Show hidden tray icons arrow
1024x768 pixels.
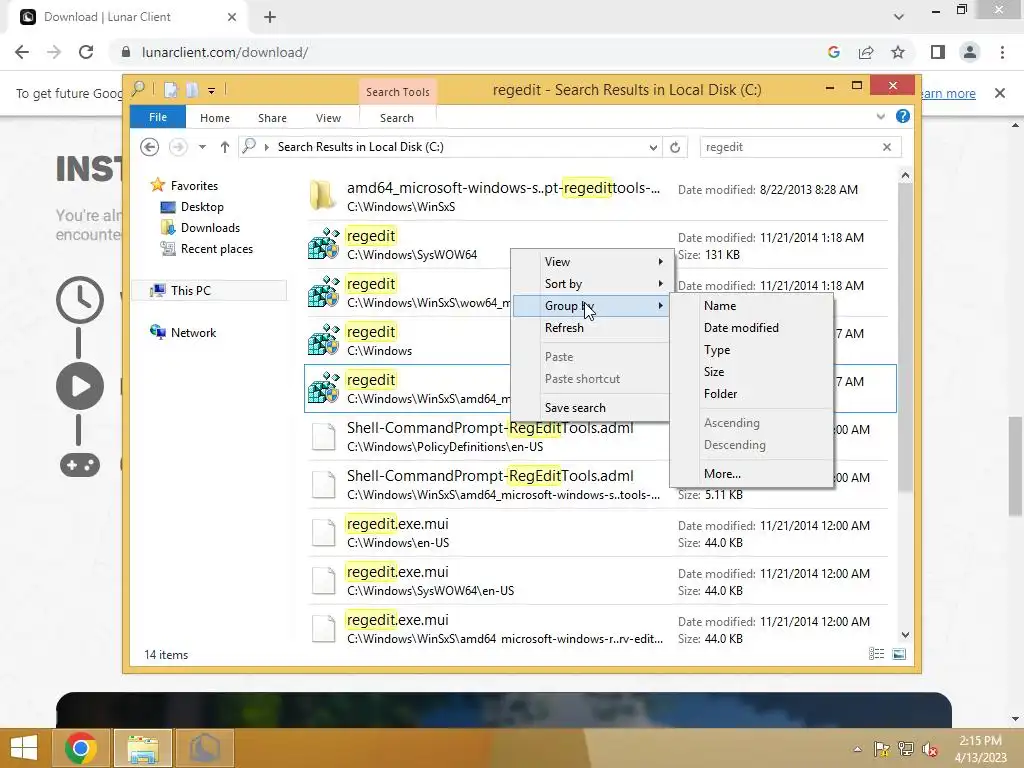point(857,750)
